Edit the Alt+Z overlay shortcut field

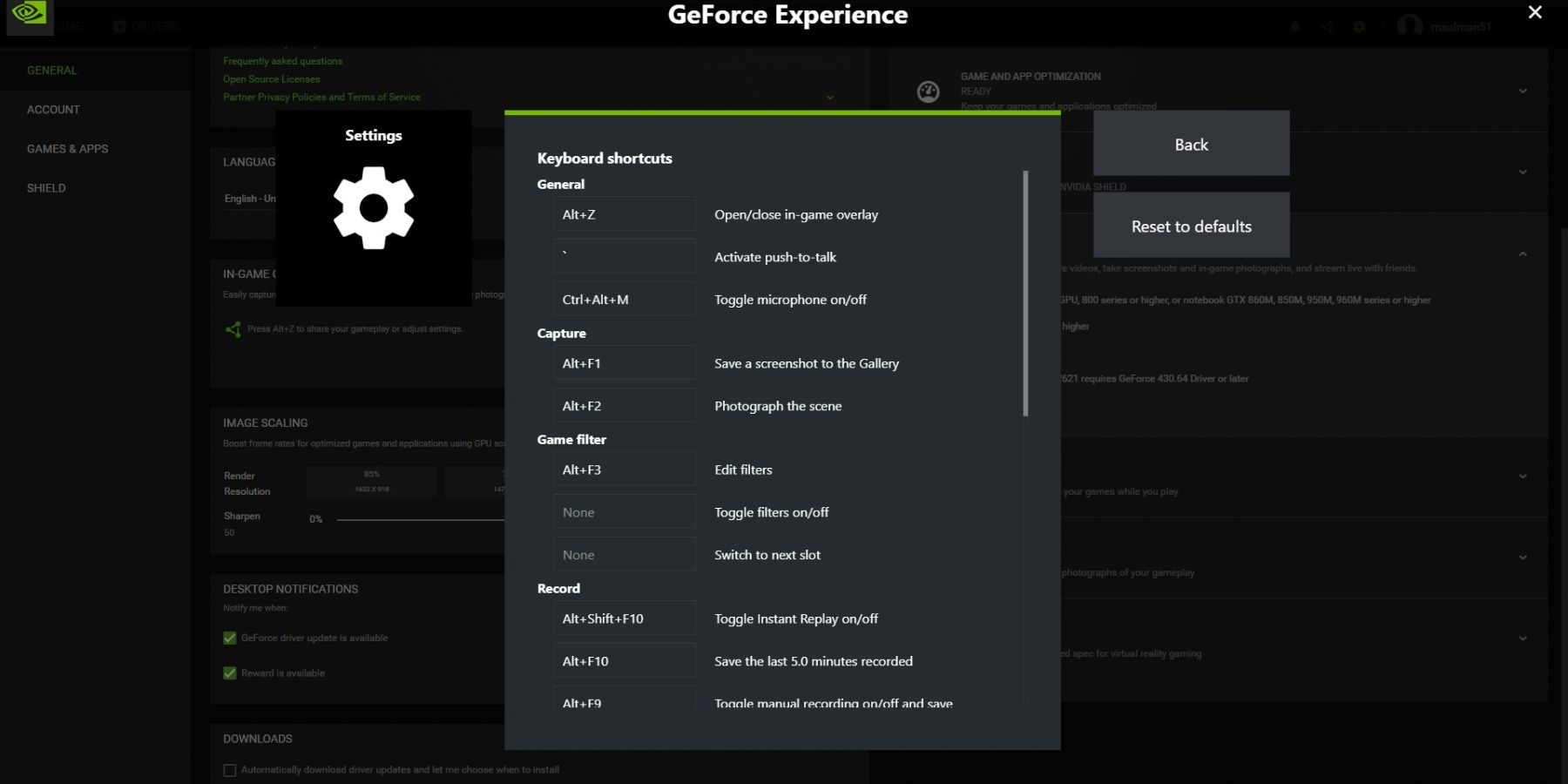coord(625,214)
